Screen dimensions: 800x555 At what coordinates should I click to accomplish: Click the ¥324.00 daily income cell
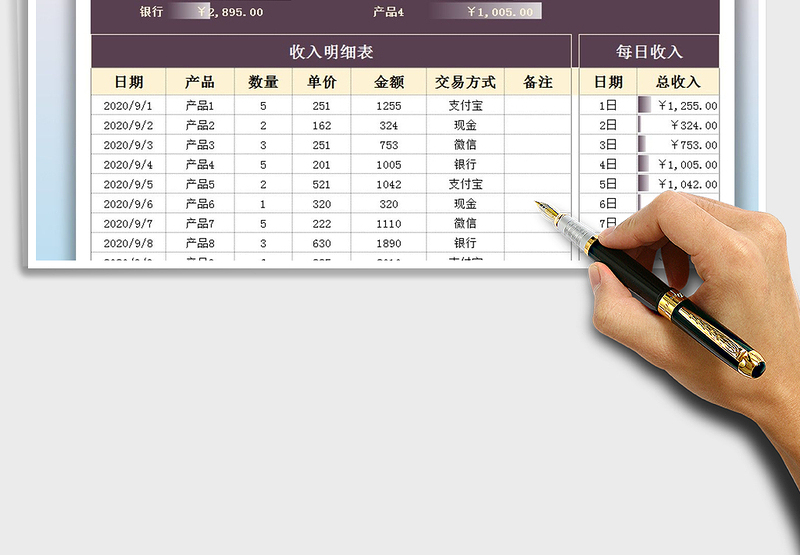pyautogui.click(x=690, y=126)
